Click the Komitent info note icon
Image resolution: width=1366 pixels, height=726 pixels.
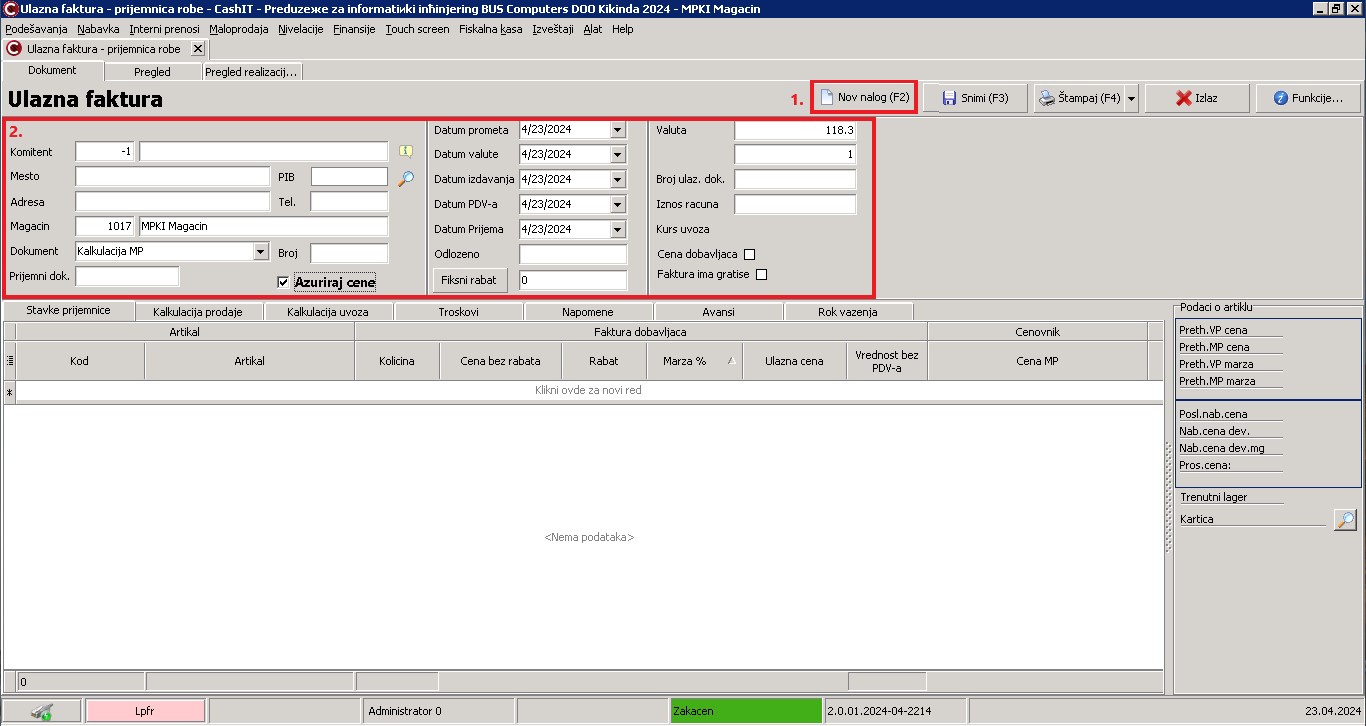(405, 152)
